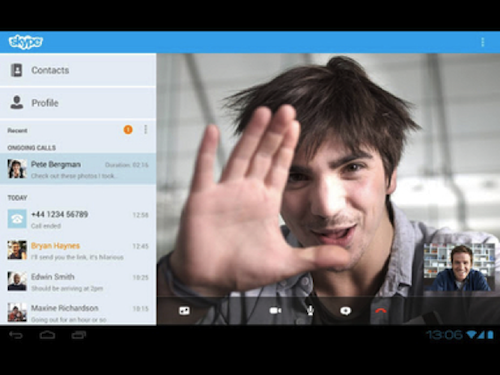Click the battery status icon

tap(490, 335)
